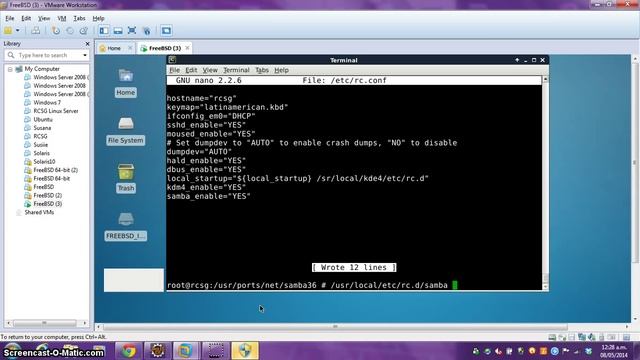Viewport: 640px width, 360px height.
Task: Close the FreeBSD (3) tab
Action: (187, 48)
